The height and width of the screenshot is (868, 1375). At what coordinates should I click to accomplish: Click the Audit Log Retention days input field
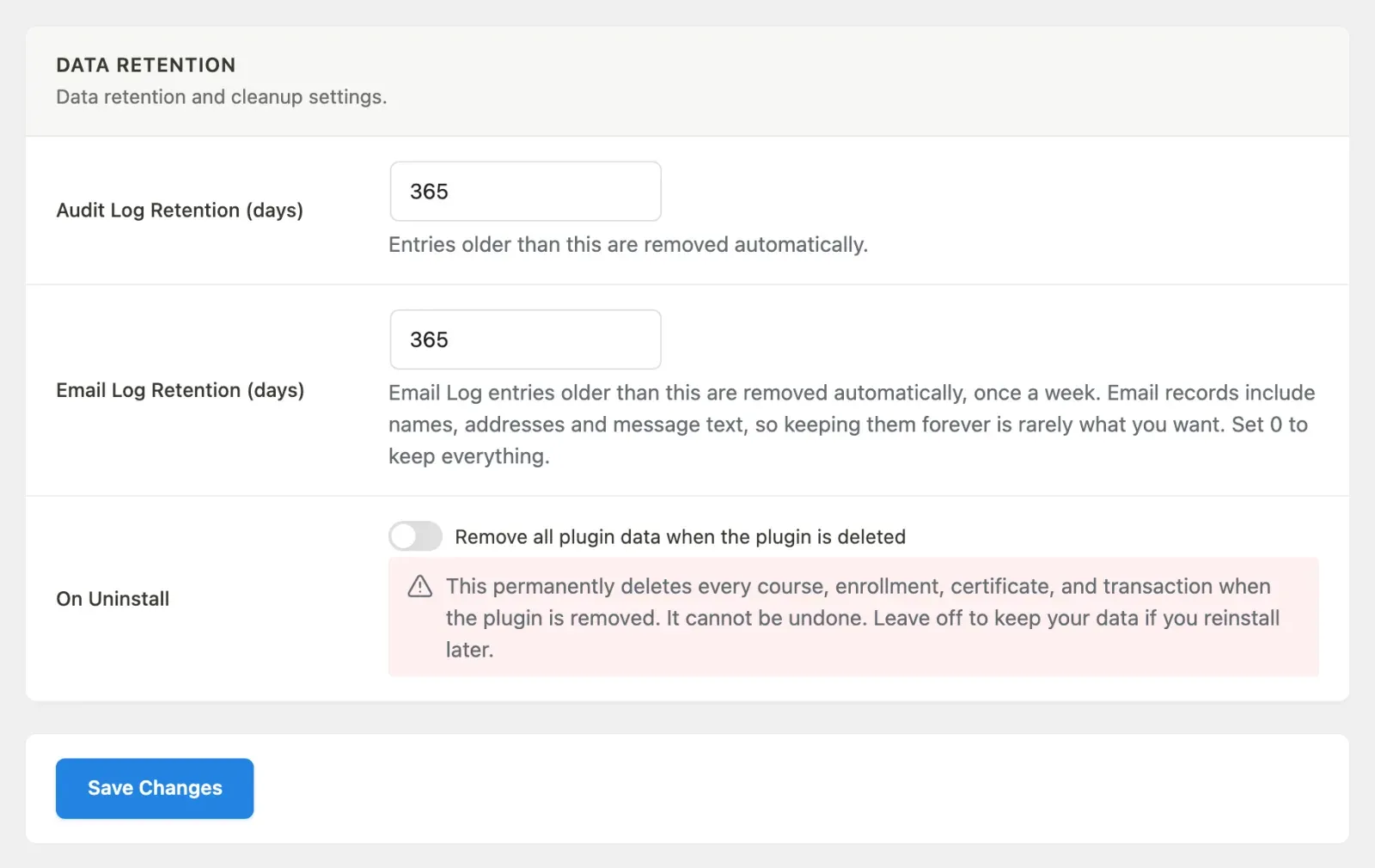coord(525,192)
